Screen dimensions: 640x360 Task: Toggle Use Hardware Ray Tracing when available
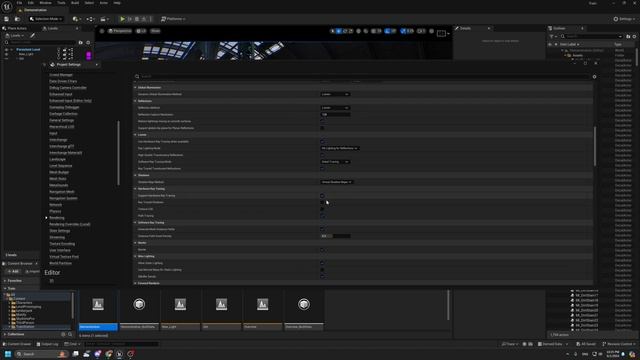322,141
